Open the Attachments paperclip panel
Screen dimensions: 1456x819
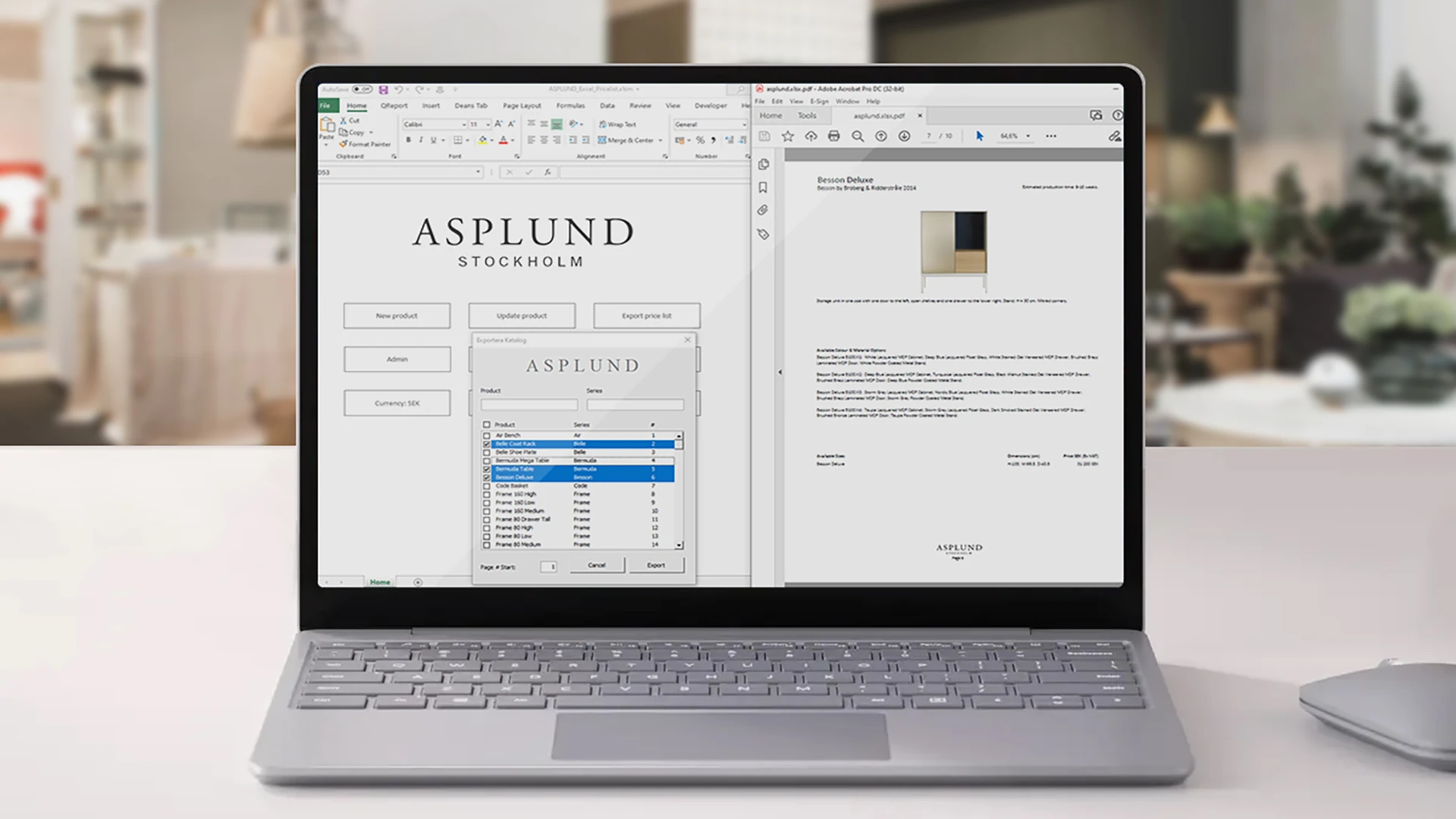click(763, 210)
